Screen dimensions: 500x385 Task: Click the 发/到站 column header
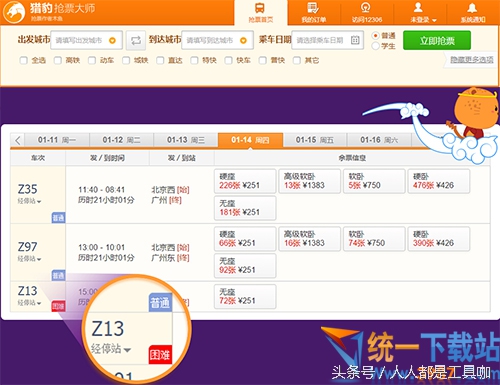(181, 158)
